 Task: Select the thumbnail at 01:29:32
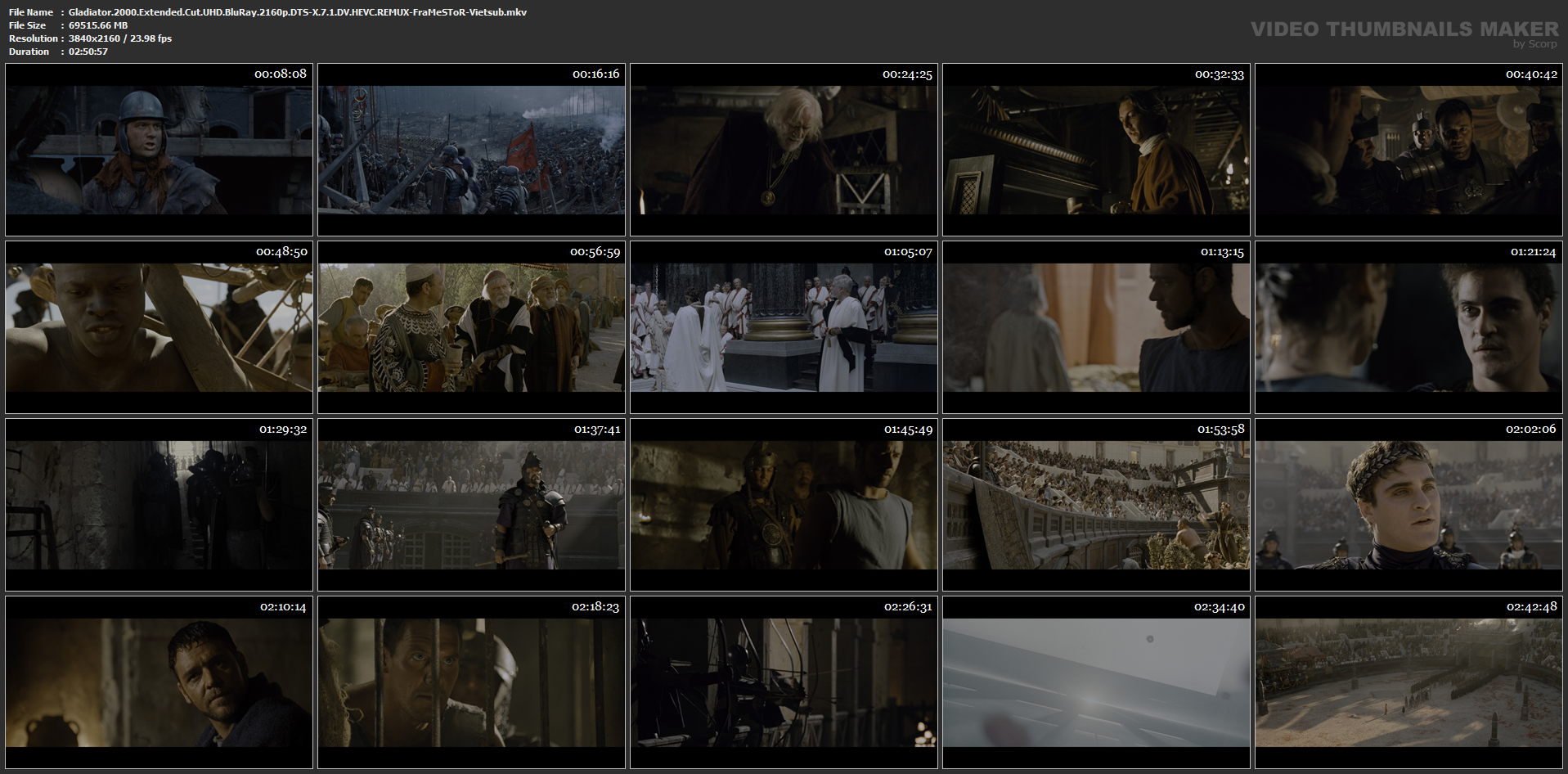(159, 505)
